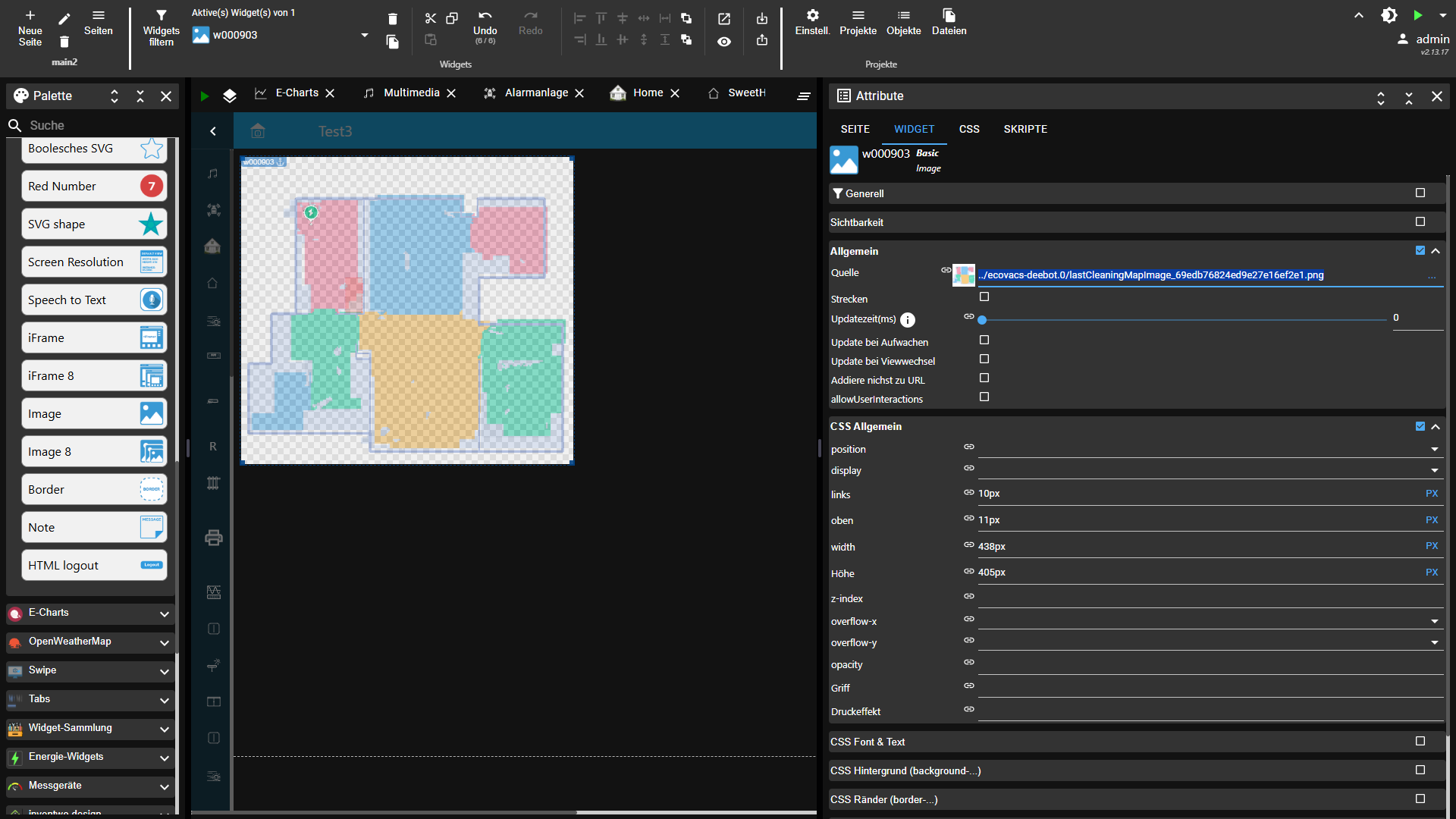Select the Cut widget tool
Screen dimensions: 1456x819
(431, 18)
